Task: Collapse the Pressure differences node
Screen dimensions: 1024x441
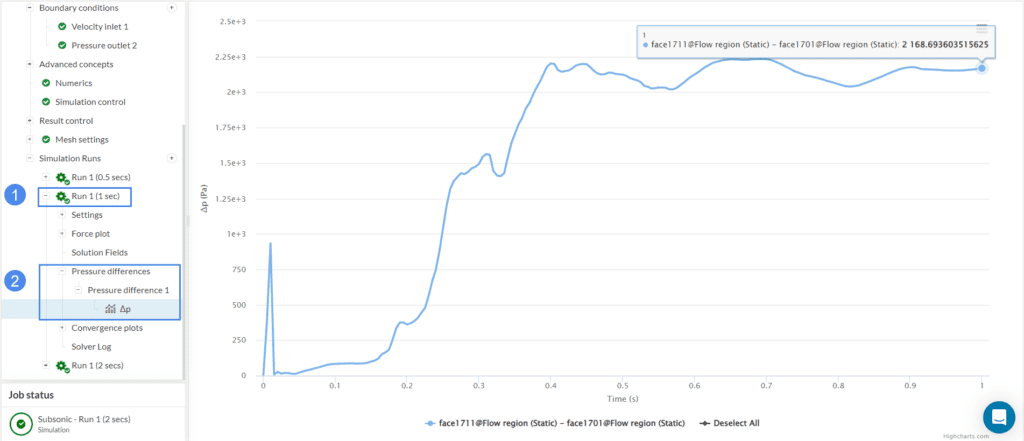Action: point(62,271)
